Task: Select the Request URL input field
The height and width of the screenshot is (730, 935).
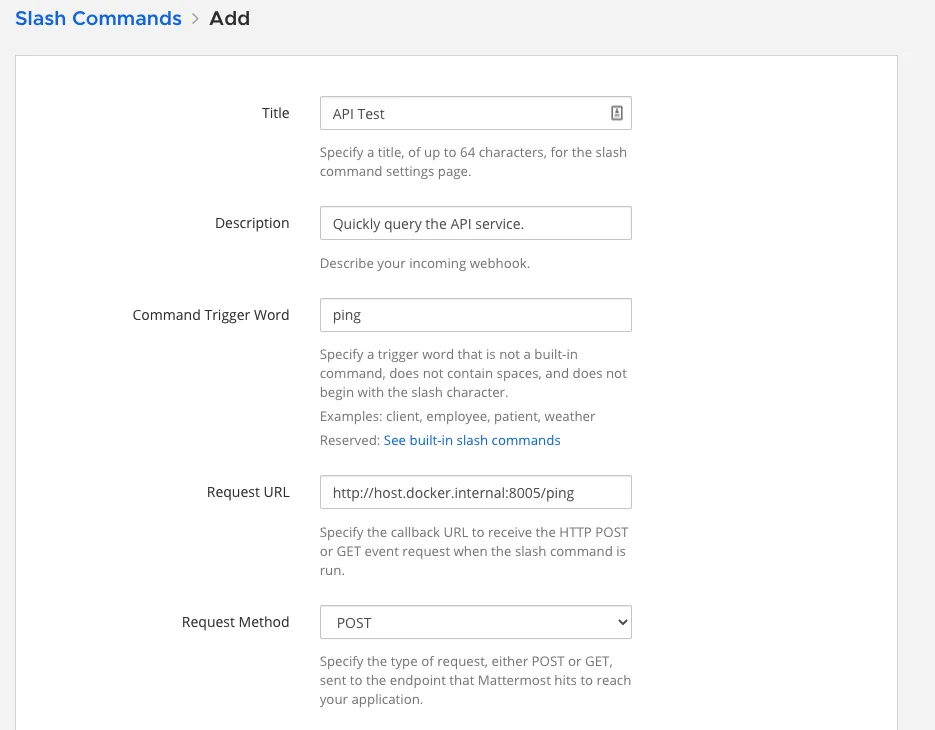Action: click(475, 492)
